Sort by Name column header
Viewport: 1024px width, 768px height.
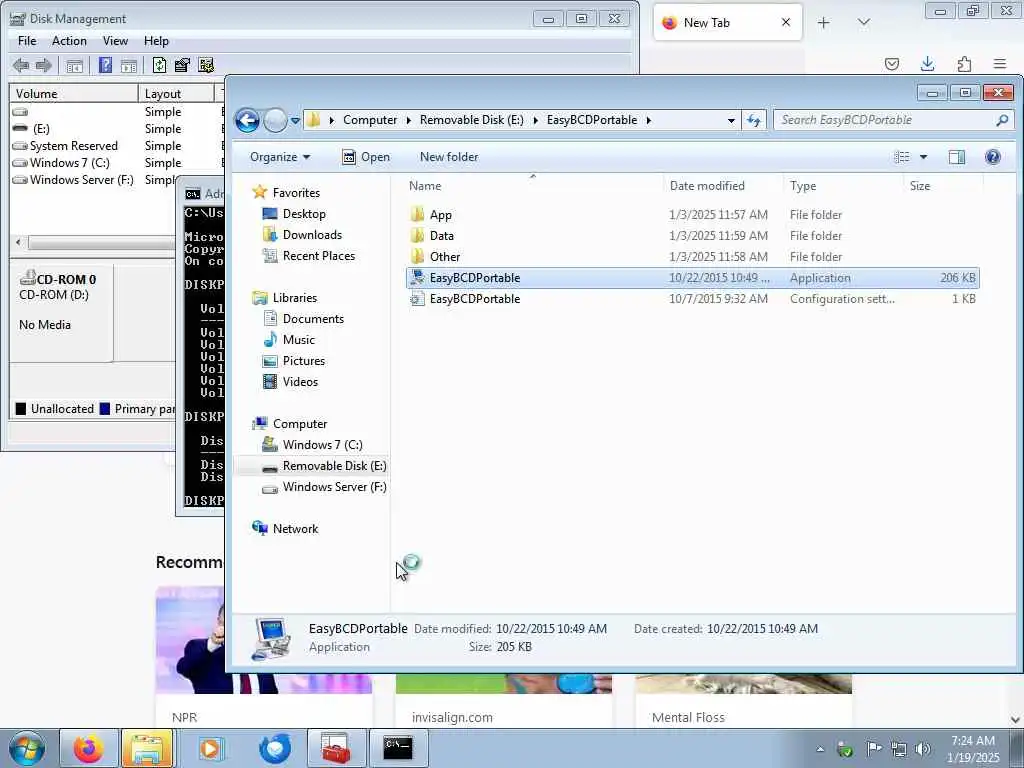[533, 186]
